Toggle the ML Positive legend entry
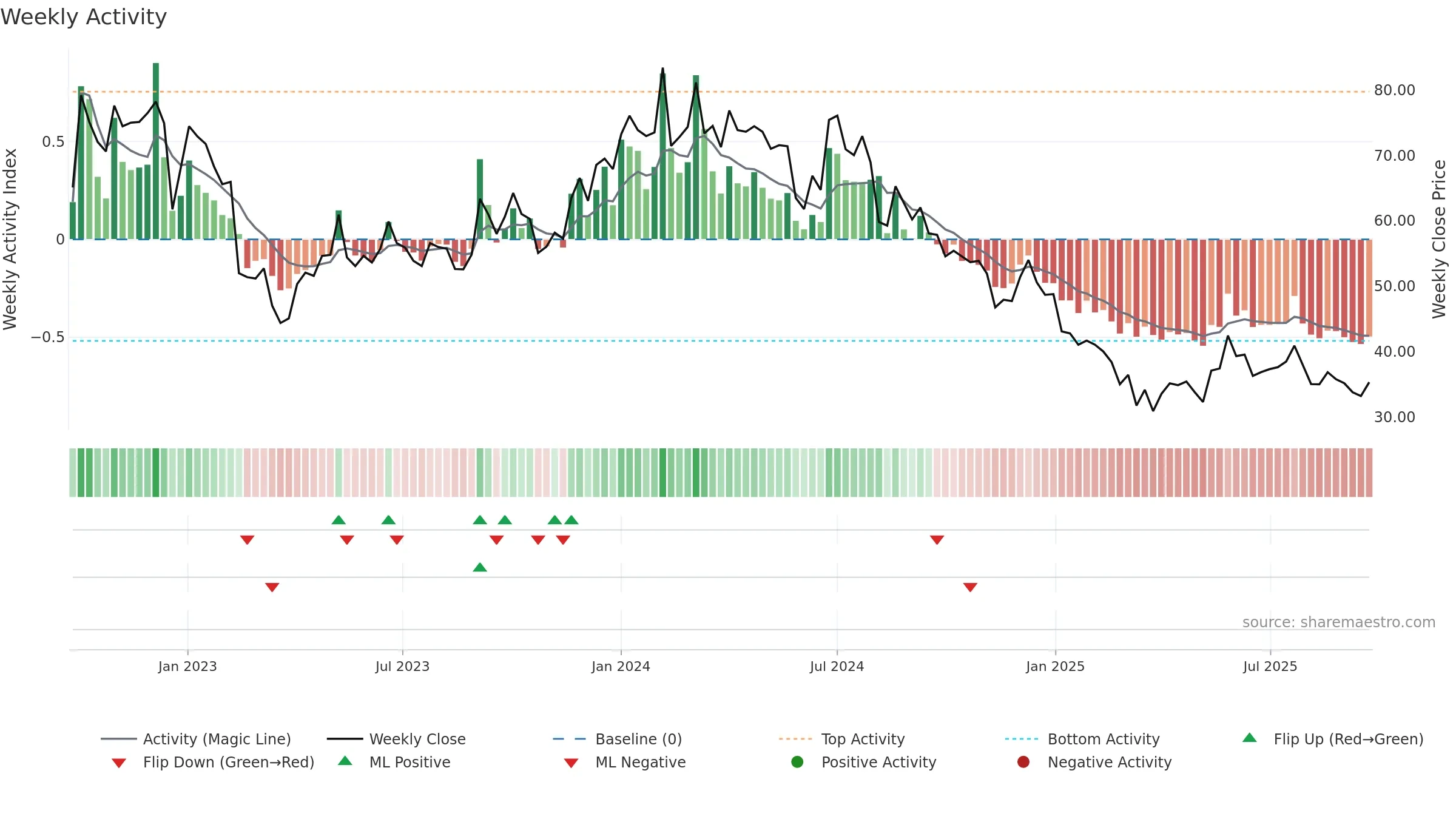The image size is (1456, 819). (394, 762)
